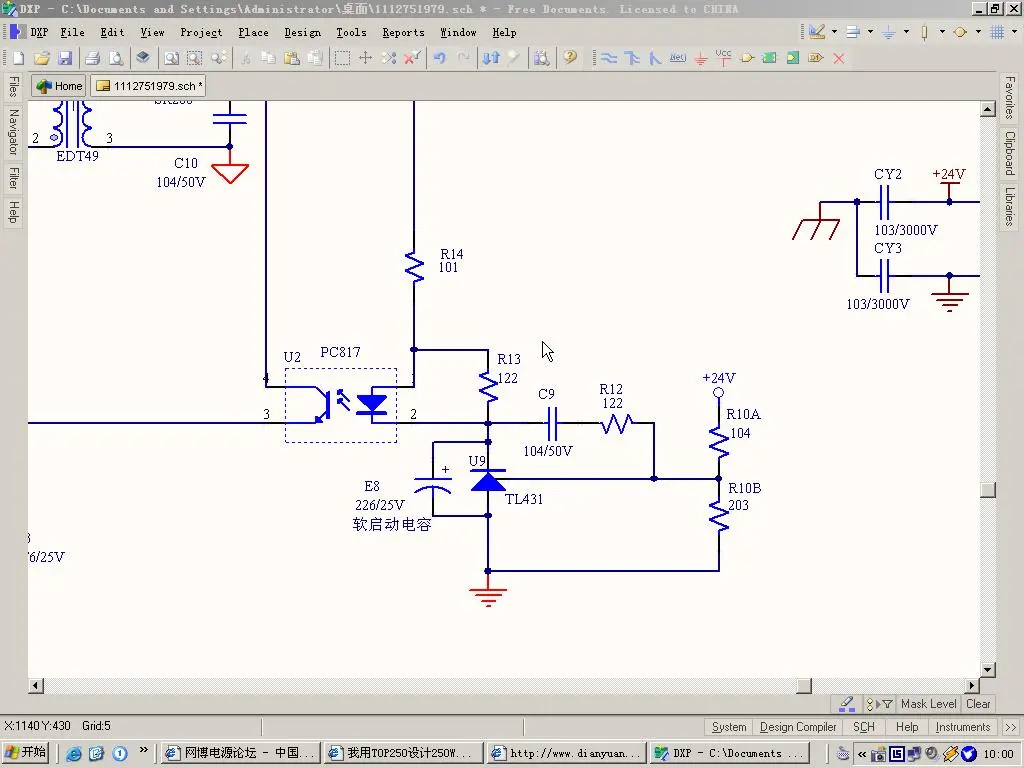This screenshot has width=1024, height=768.
Task: Open the System panel button in status bar
Action: [729, 727]
